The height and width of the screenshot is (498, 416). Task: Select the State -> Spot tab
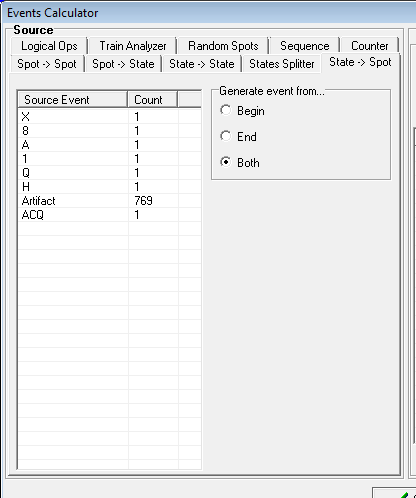360,62
